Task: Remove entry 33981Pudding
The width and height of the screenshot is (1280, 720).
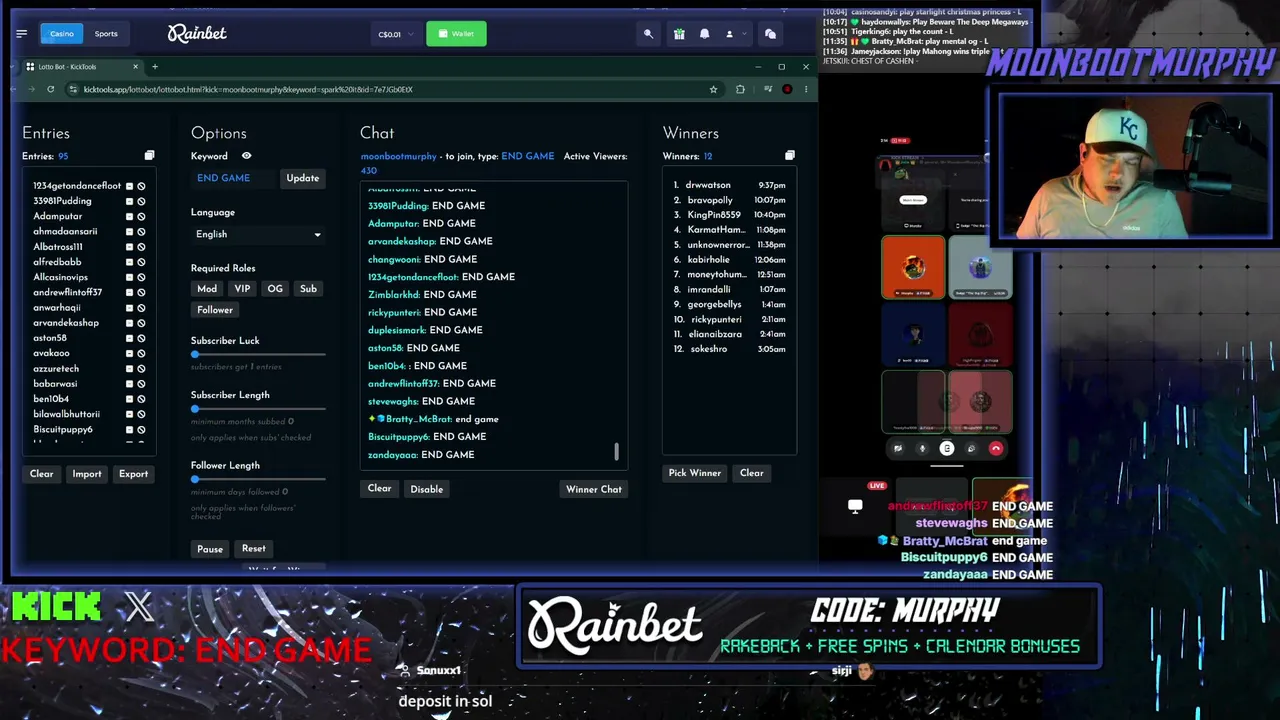Action: tap(129, 201)
